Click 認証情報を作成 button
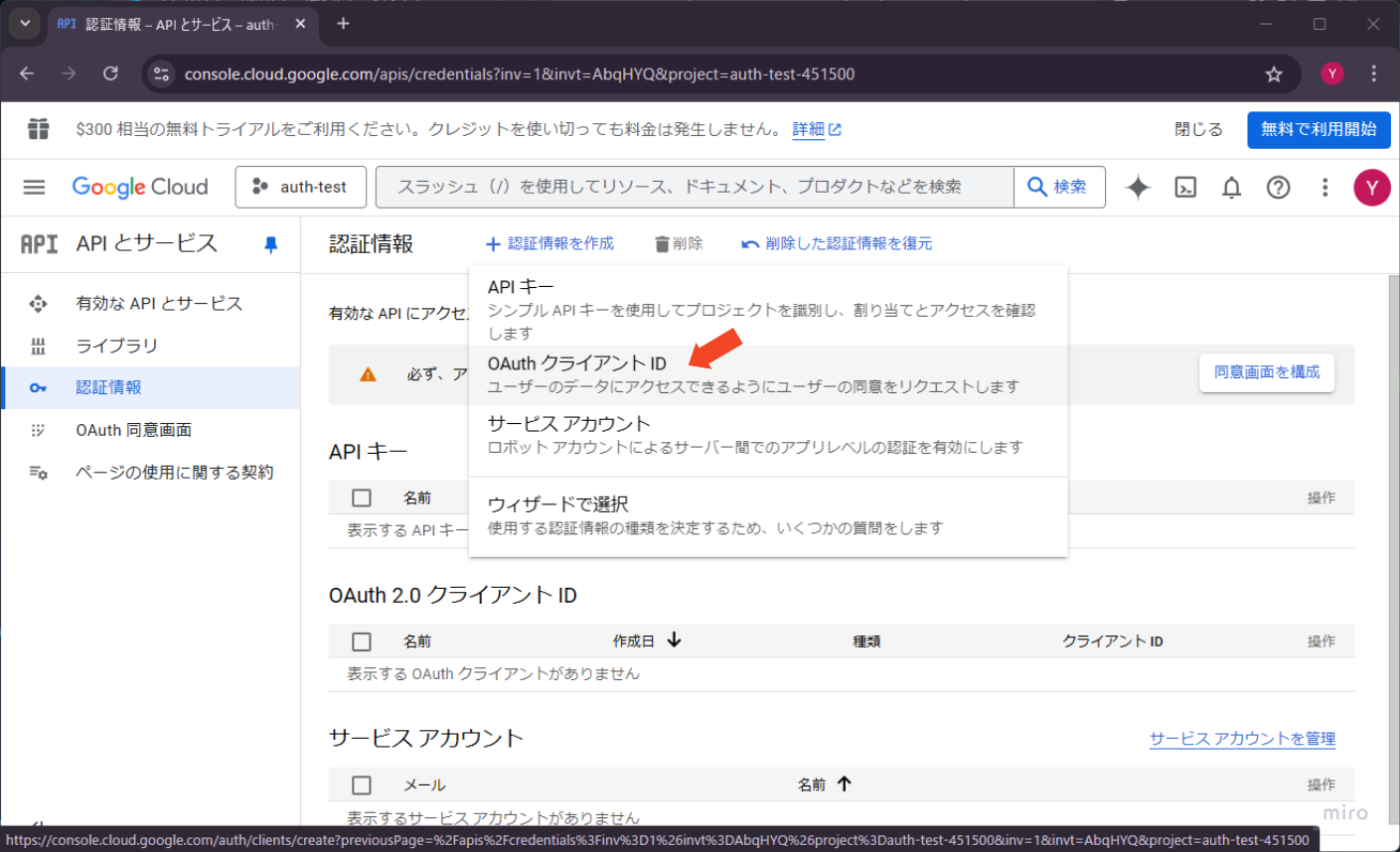Image resolution: width=1400 pixels, height=852 pixels. click(550, 243)
